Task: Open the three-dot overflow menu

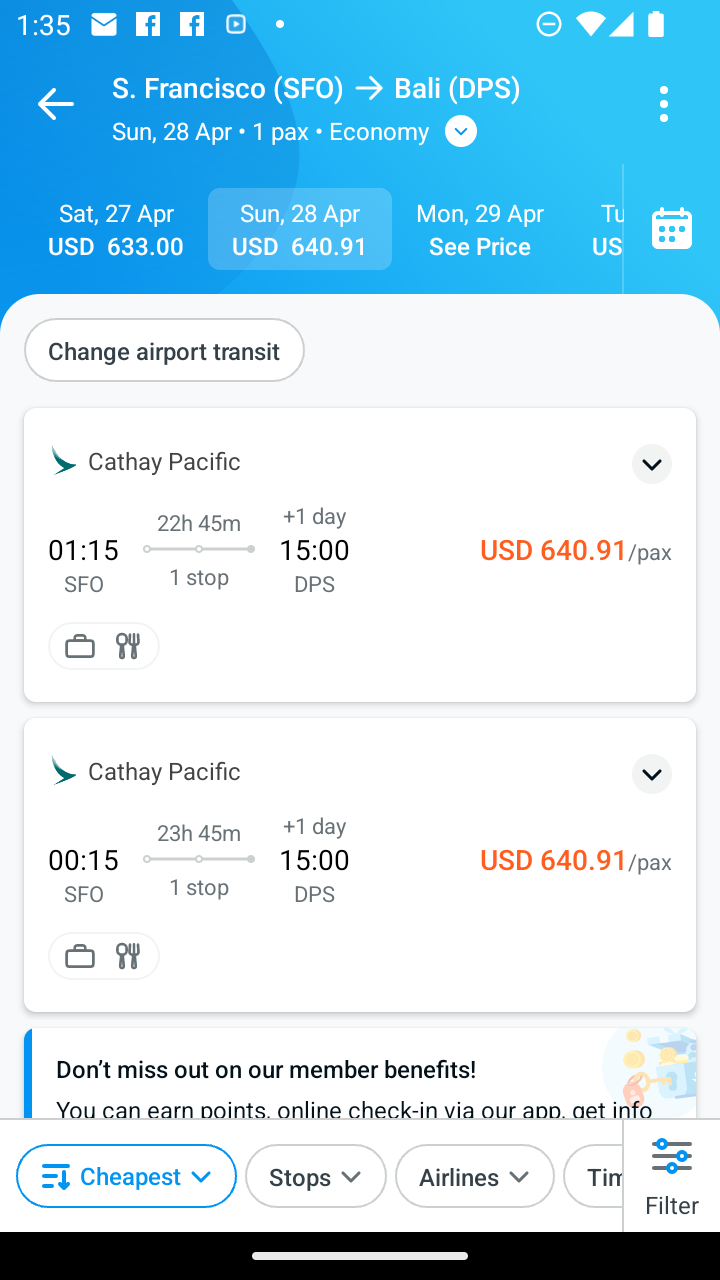Action: point(664,104)
